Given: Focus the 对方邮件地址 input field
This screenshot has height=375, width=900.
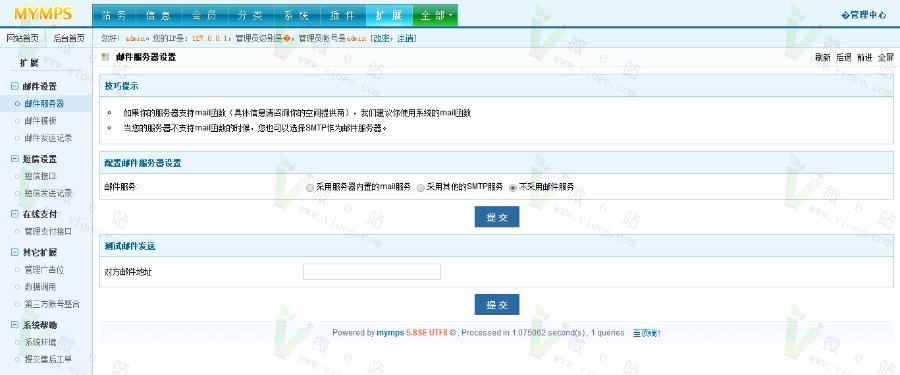Looking at the screenshot, I should (371, 272).
